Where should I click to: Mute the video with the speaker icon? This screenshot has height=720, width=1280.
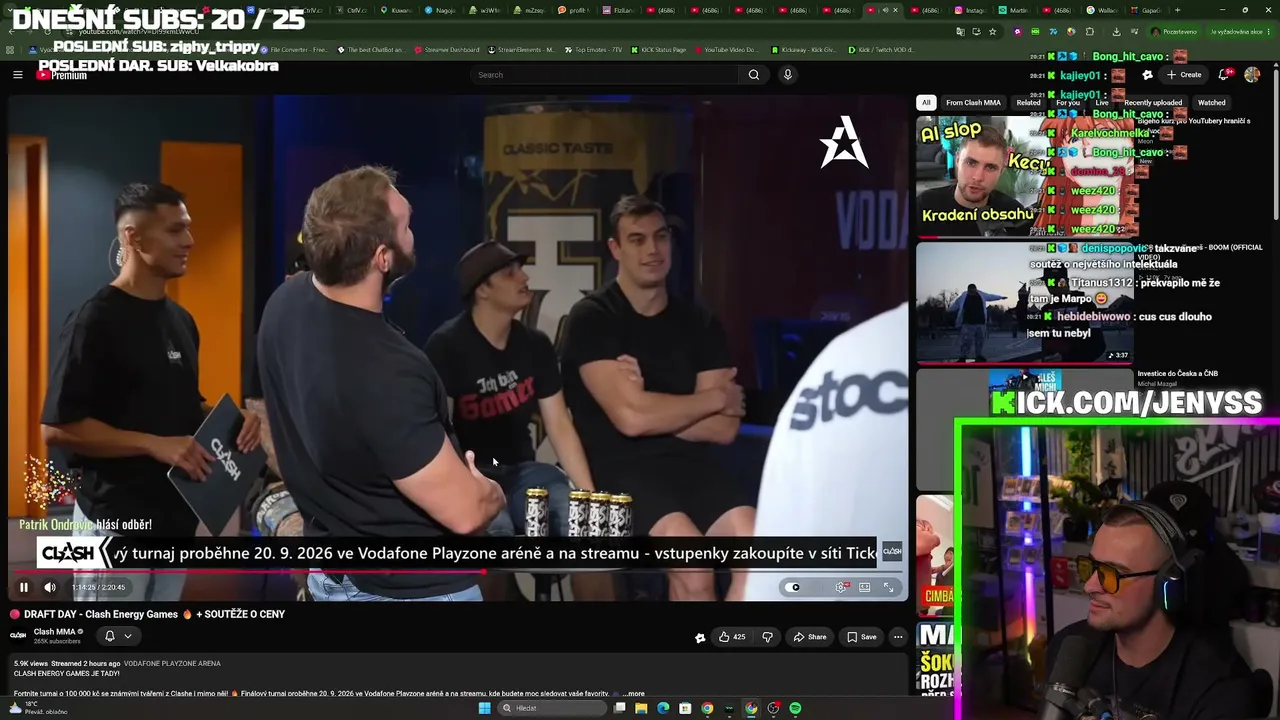[x=50, y=587]
